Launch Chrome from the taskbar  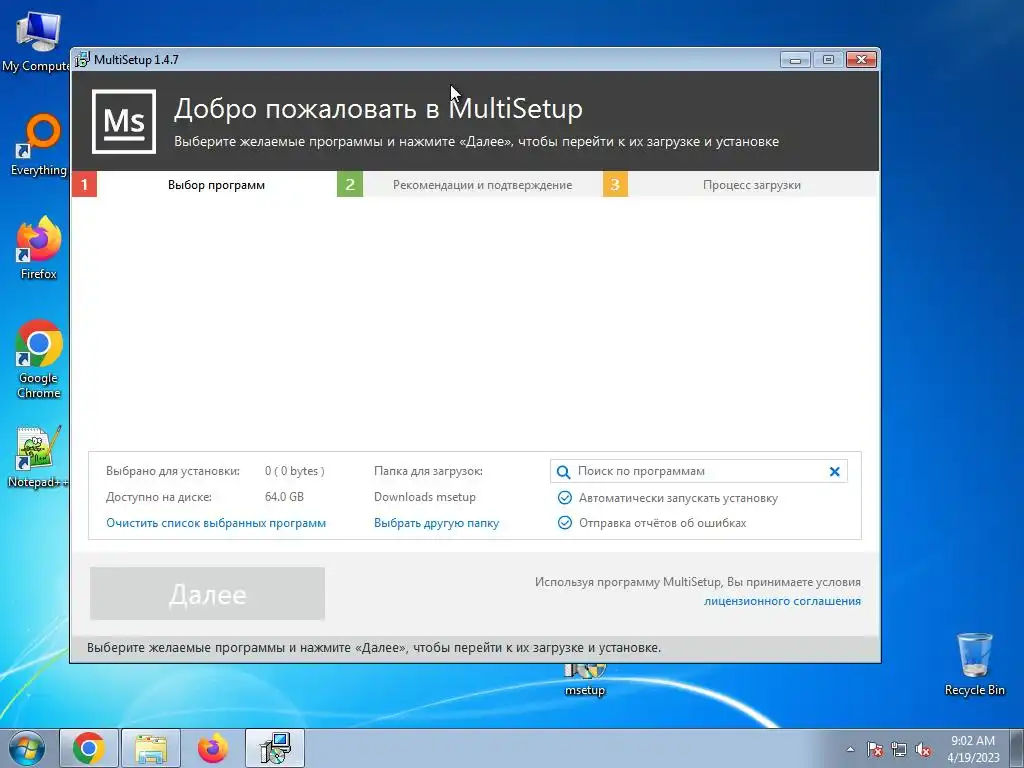click(x=89, y=748)
